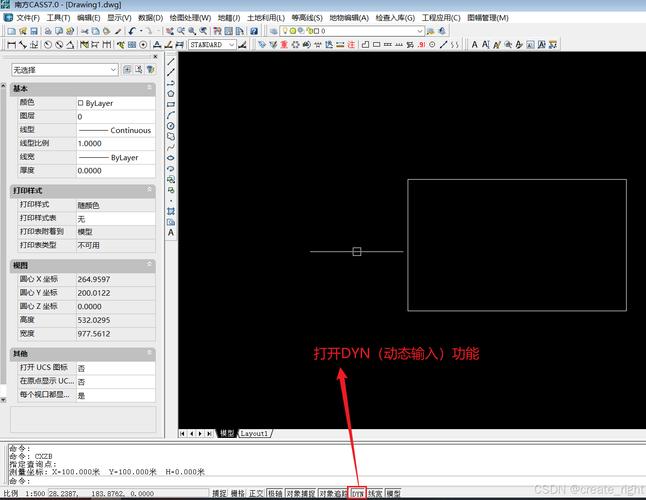Click the 对象捕捉 status bar button
The width and height of the screenshot is (646, 500).
pos(300,493)
